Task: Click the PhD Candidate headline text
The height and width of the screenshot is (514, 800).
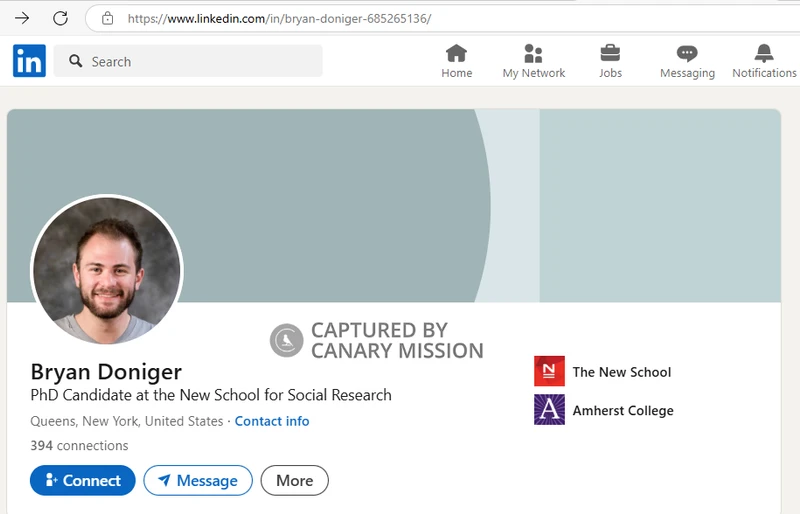Action: coord(211,395)
